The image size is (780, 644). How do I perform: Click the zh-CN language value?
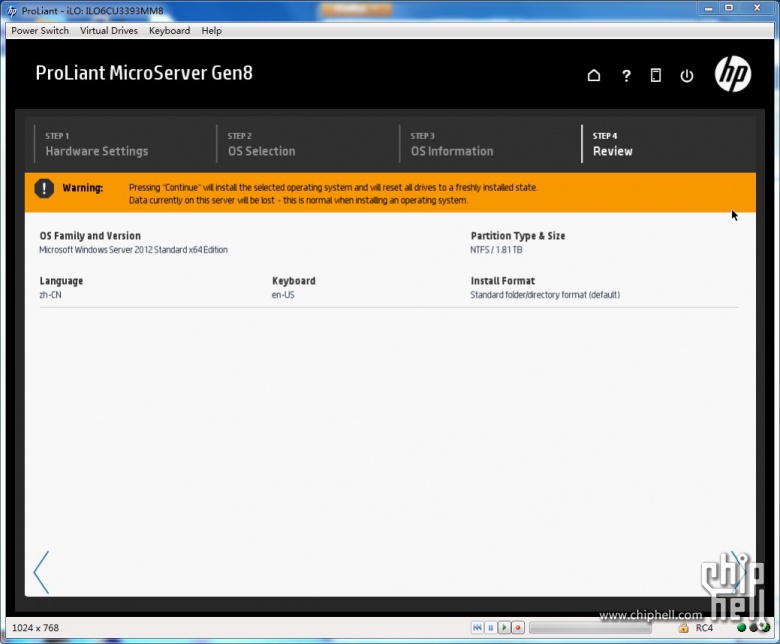[50, 294]
